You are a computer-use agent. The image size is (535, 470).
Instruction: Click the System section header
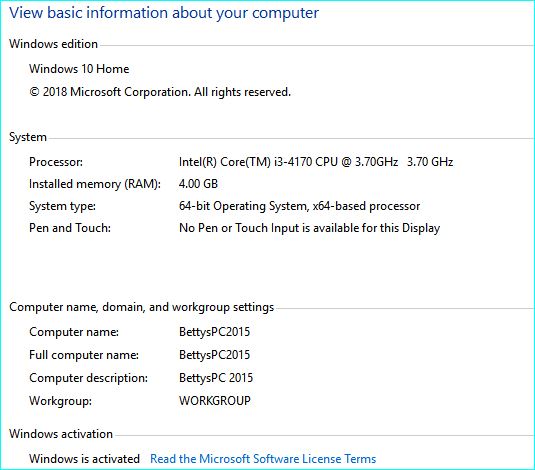(x=28, y=137)
